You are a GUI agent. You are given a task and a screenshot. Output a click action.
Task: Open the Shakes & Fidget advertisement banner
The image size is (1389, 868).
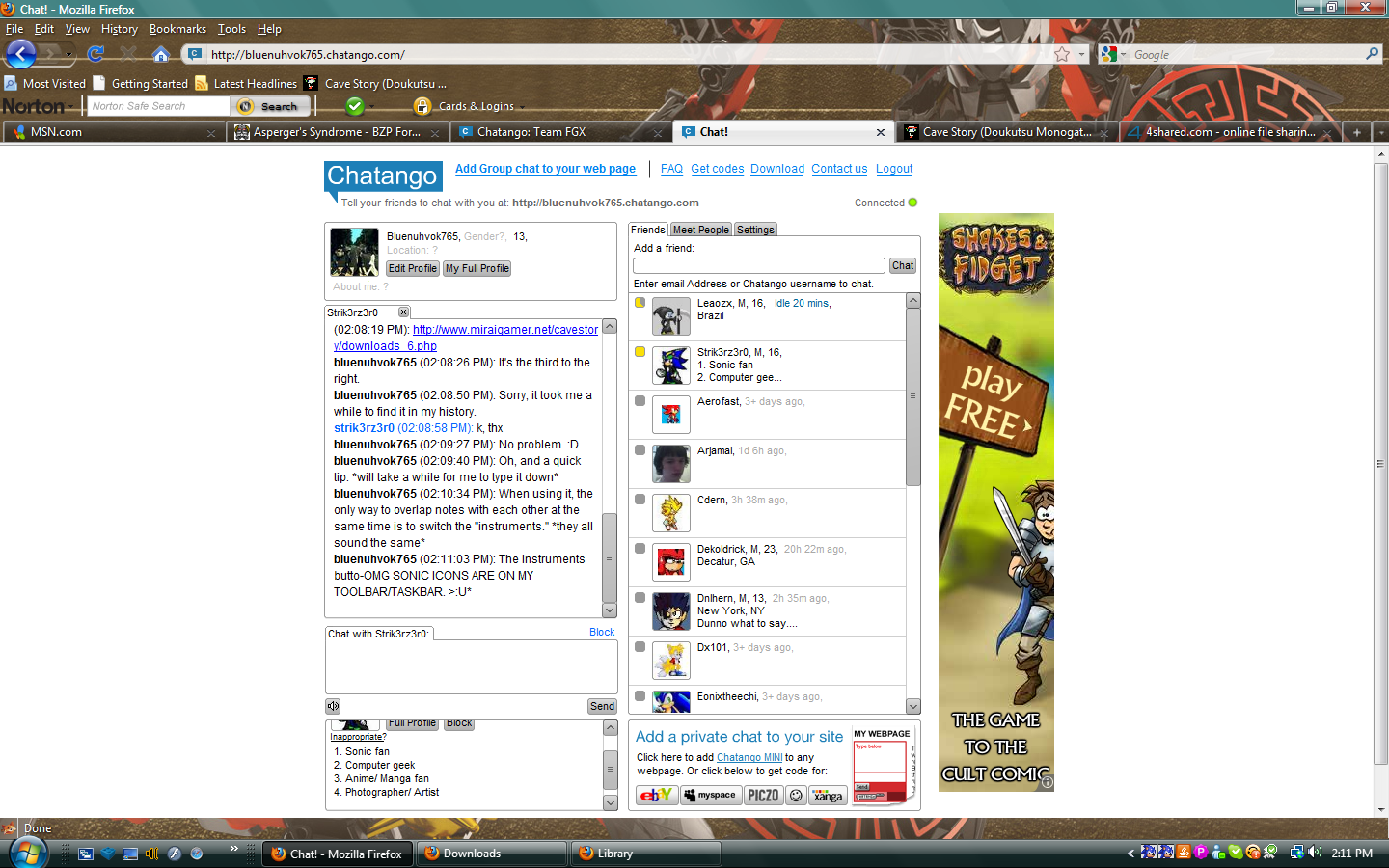coord(996,502)
